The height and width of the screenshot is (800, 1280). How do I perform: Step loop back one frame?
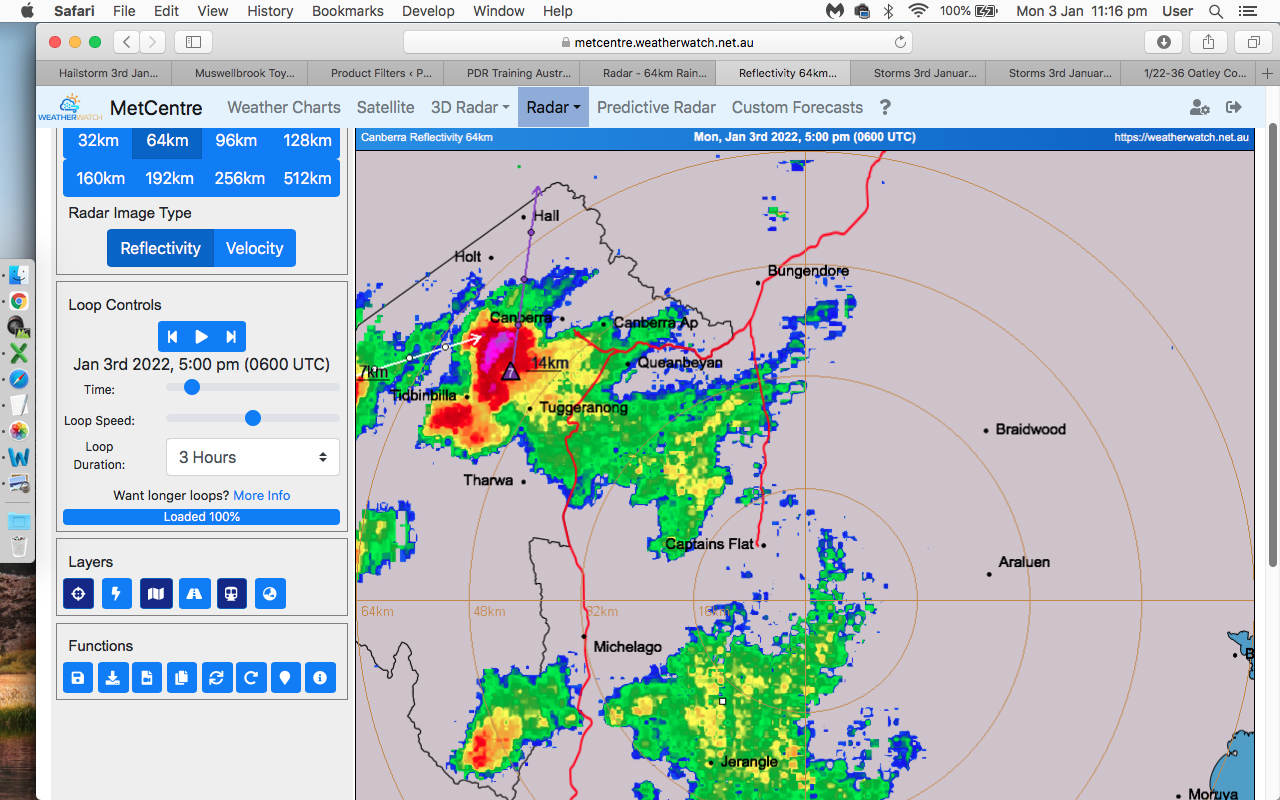(172, 337)
